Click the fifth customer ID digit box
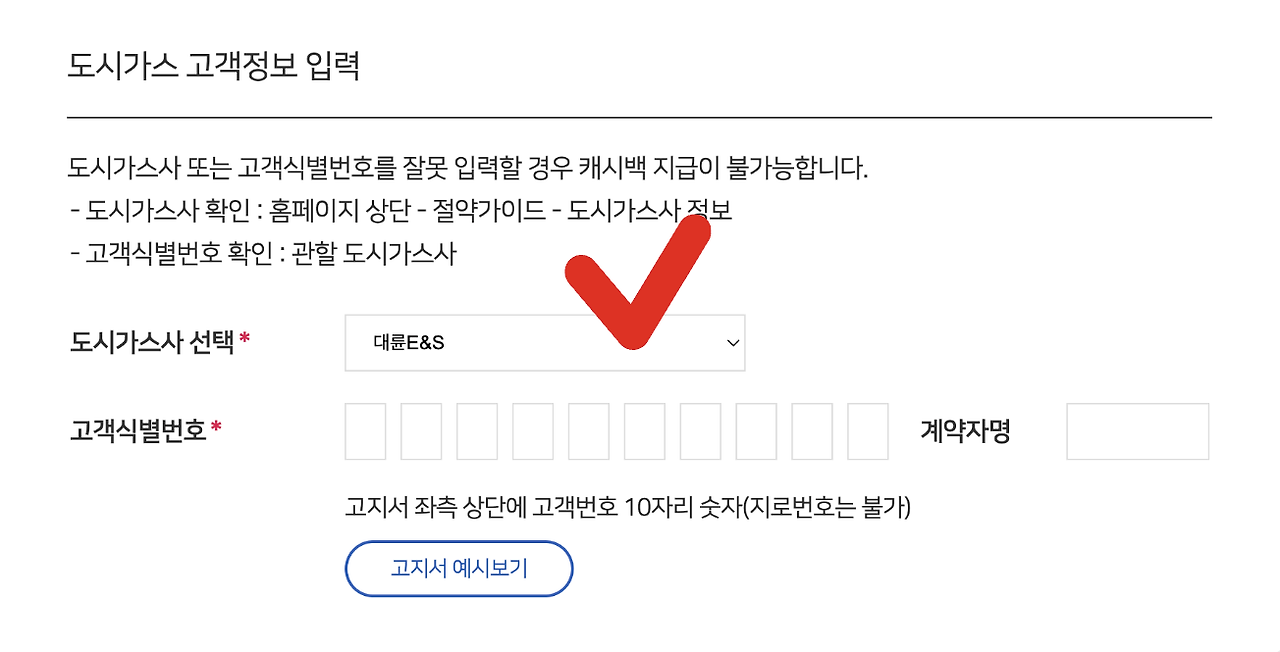This screenshot has height=652, width=1280. point(588,430)
